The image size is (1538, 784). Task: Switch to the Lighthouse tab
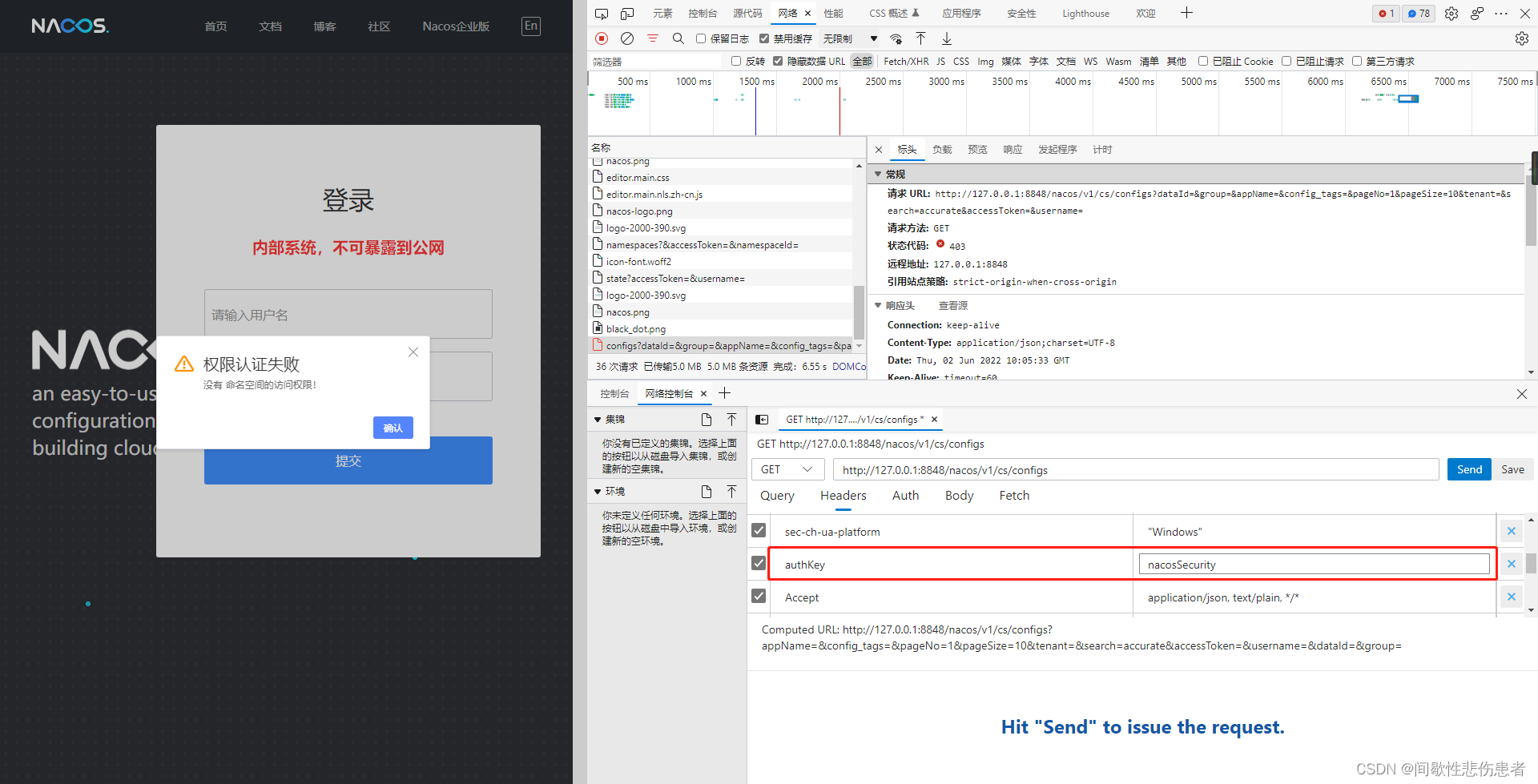point(1085,14)
